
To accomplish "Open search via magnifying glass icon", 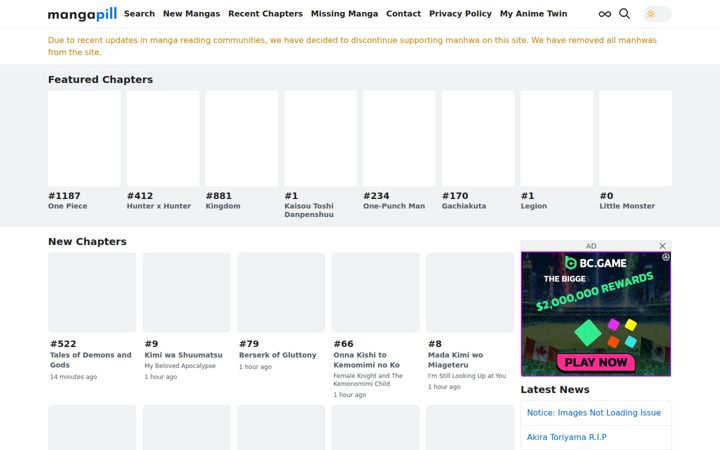I will 624,14.
